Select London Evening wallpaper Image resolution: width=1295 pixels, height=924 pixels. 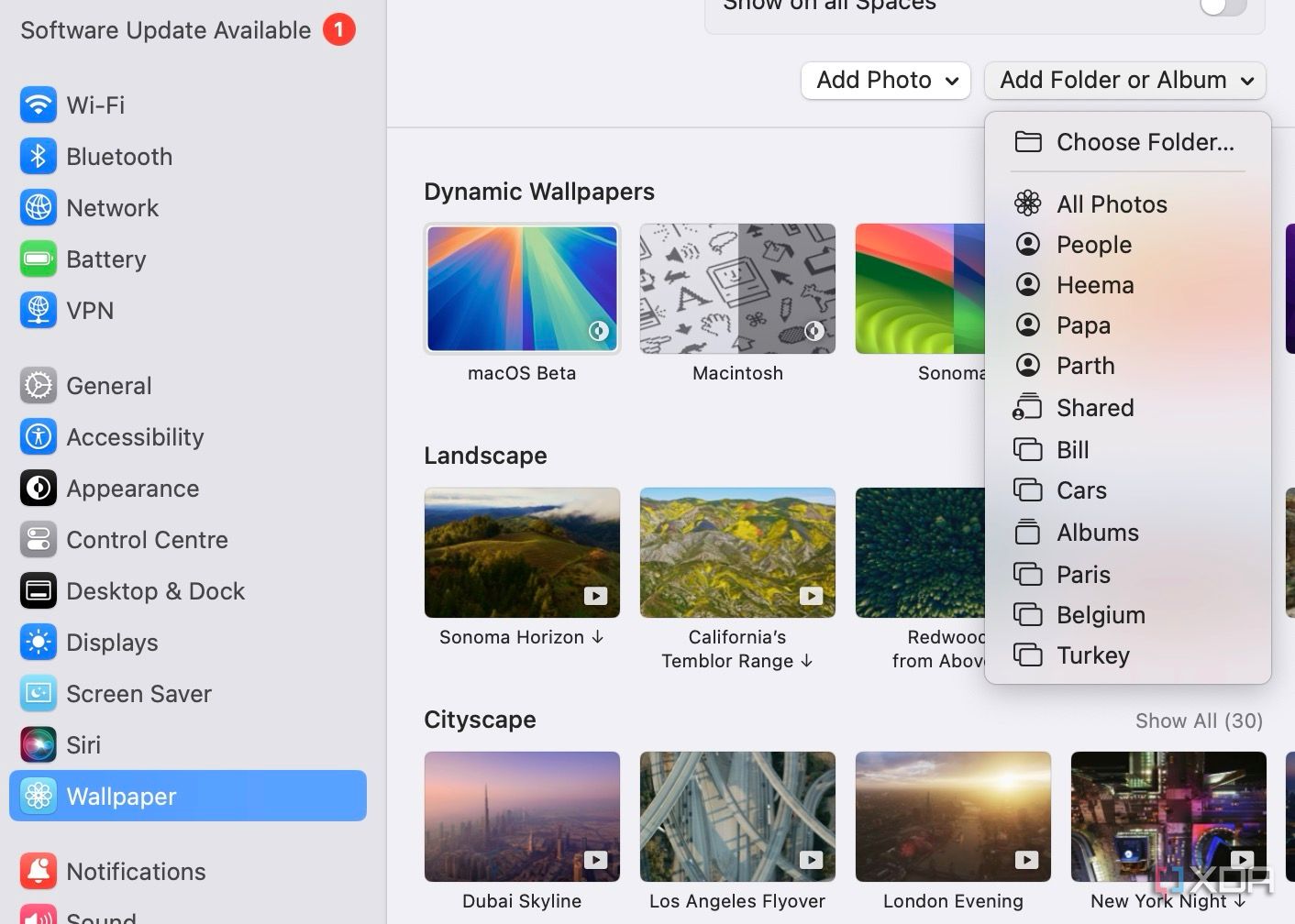coord(953,817)
